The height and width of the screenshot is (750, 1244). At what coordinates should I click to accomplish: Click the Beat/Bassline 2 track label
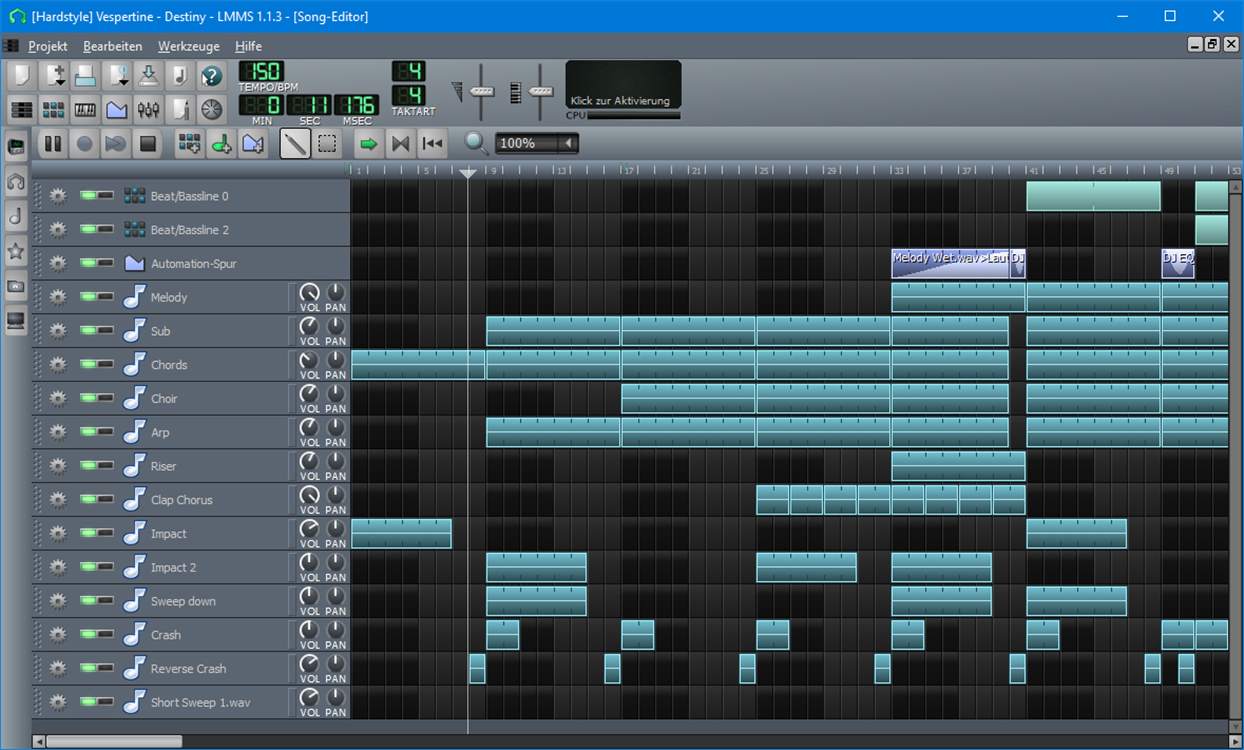[190, 230]
